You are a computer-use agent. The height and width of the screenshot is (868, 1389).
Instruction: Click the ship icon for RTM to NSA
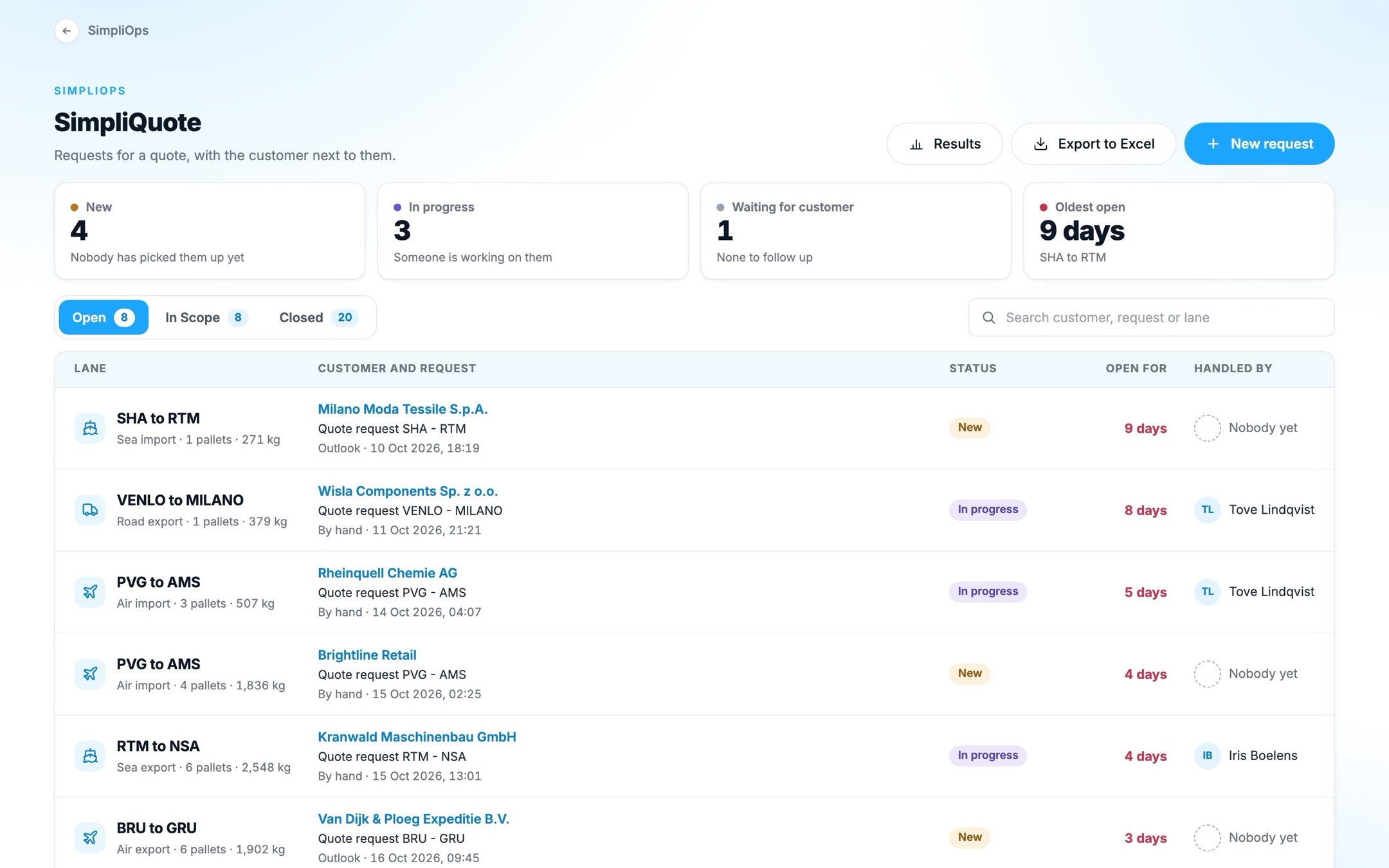coord(90,755)
